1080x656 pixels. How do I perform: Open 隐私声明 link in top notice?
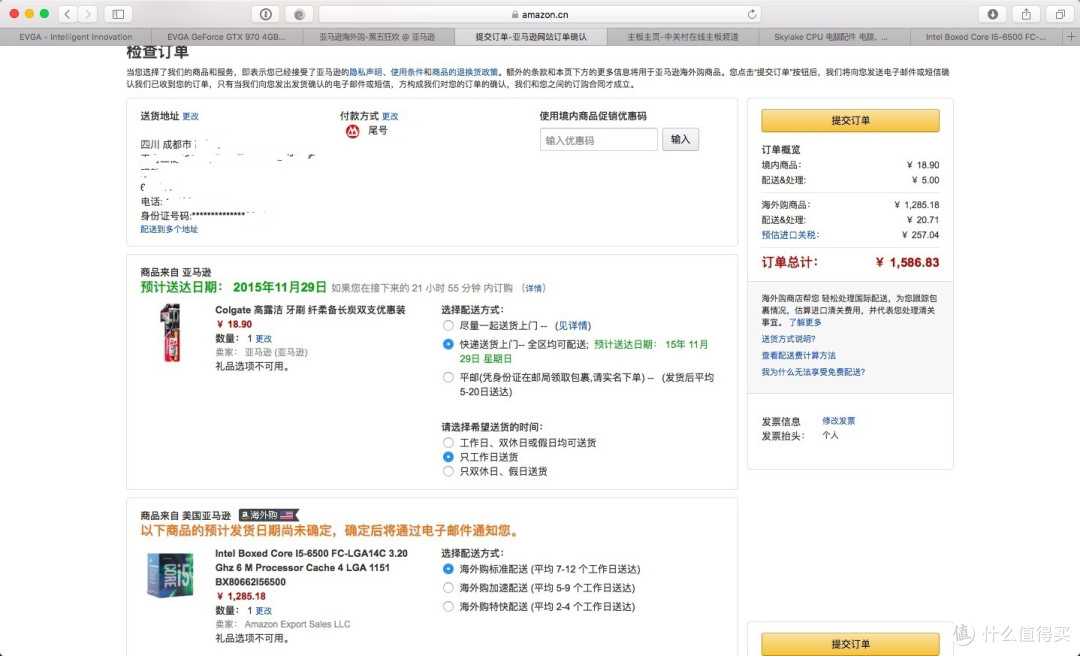click(x=366, y=72)
